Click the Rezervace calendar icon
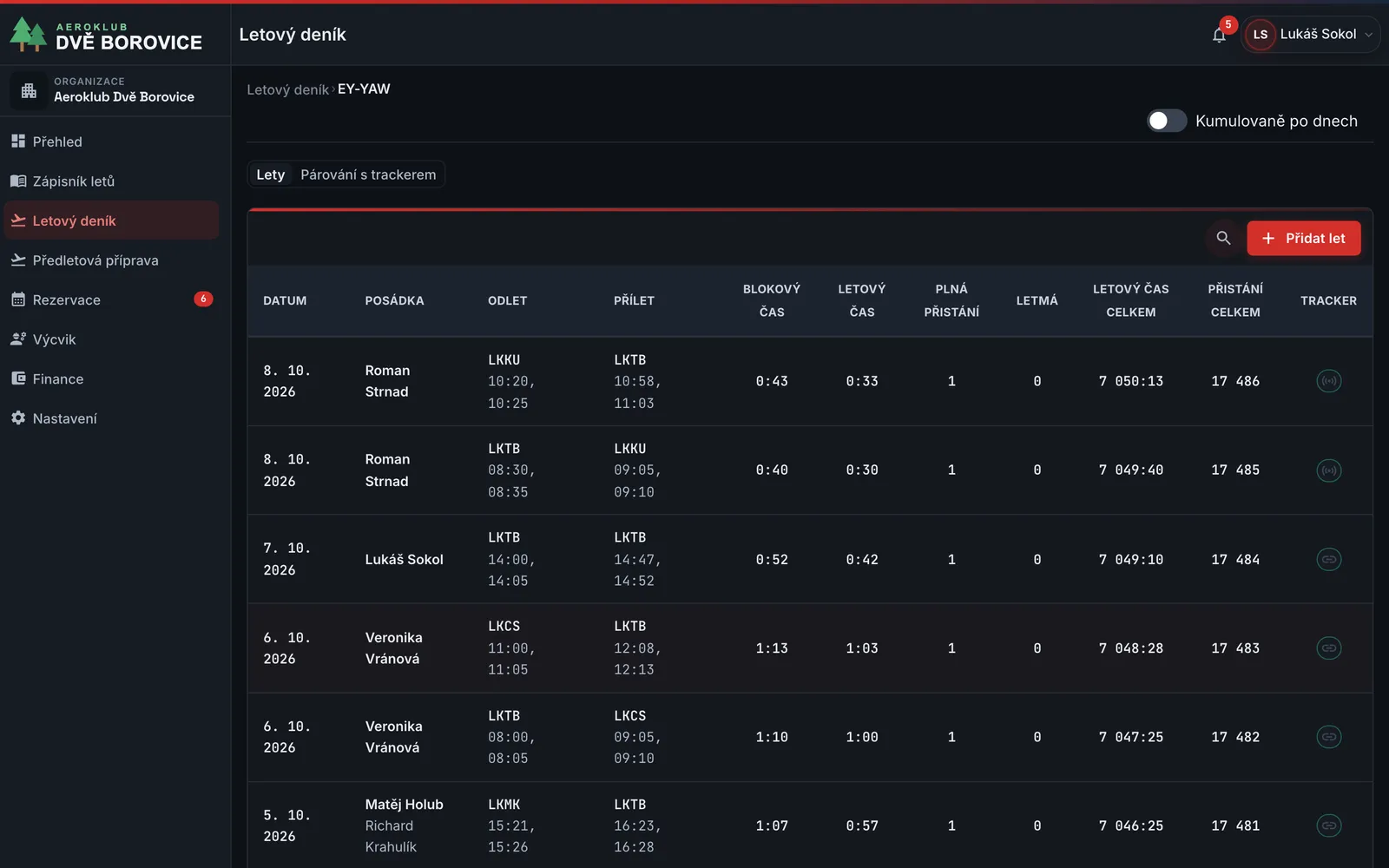Screen dimensions: 1389x868 (x=18, y=299)
